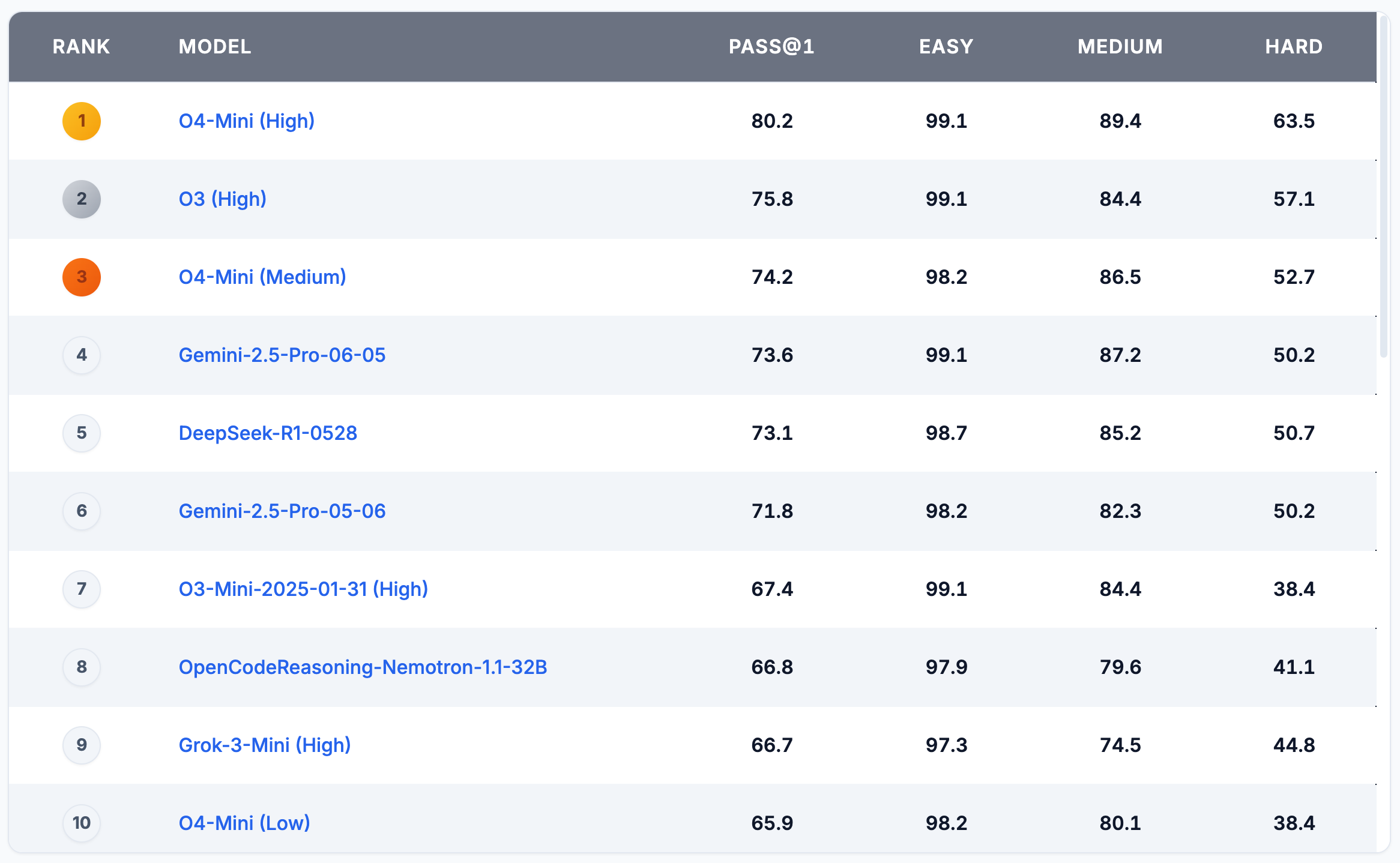
Task: Sort by the HARD column header
Action: [1294, 47]
